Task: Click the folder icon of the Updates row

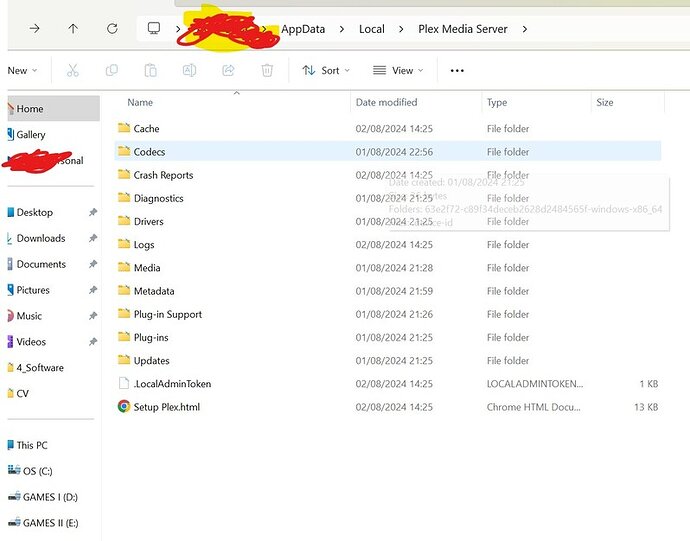Action: 124,360
